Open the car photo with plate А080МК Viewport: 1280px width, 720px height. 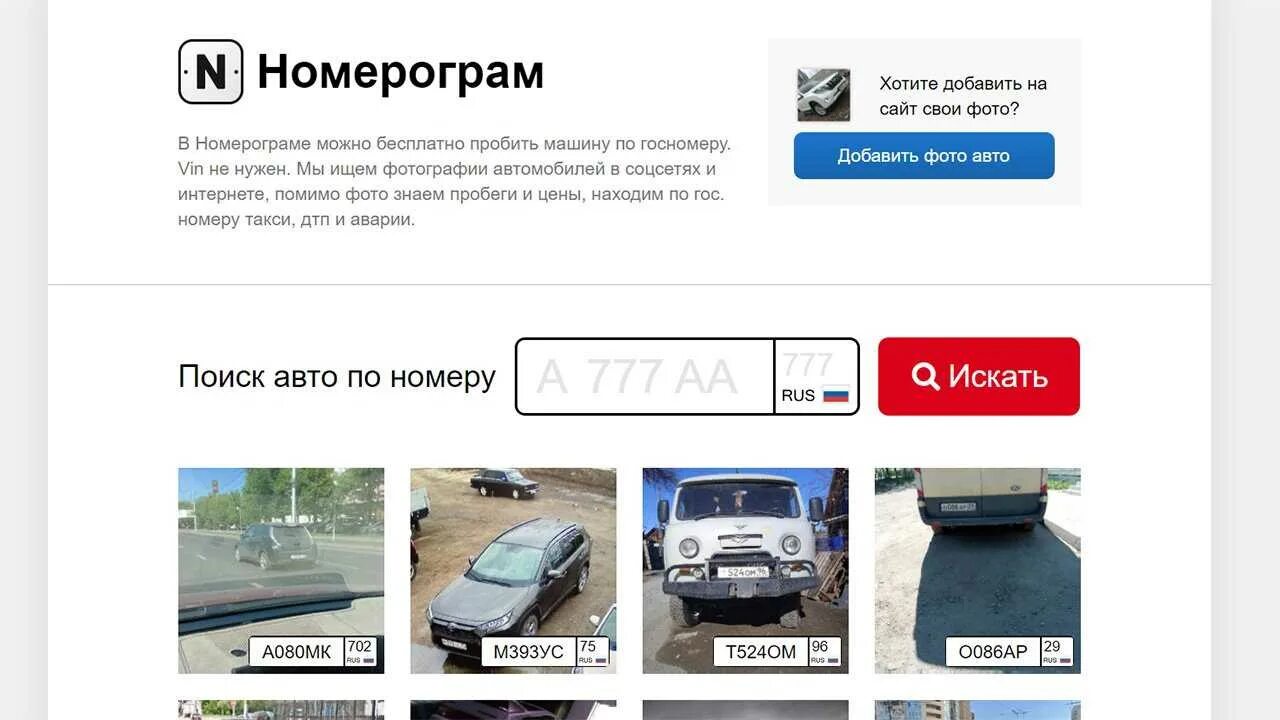pyautogui.click(x=281, y=570)
